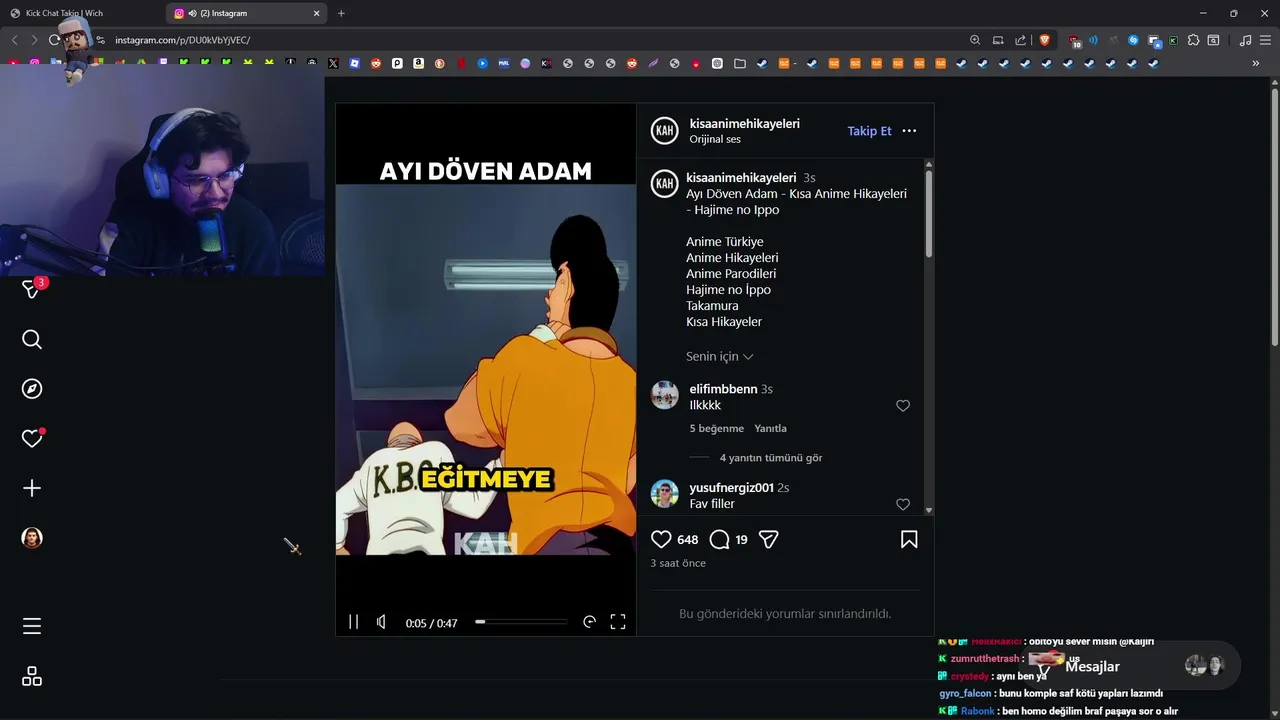Open the Explore compass icon
Image resolution: width=1280 pixels, height=720 pixels.
(x=32, y=389)
